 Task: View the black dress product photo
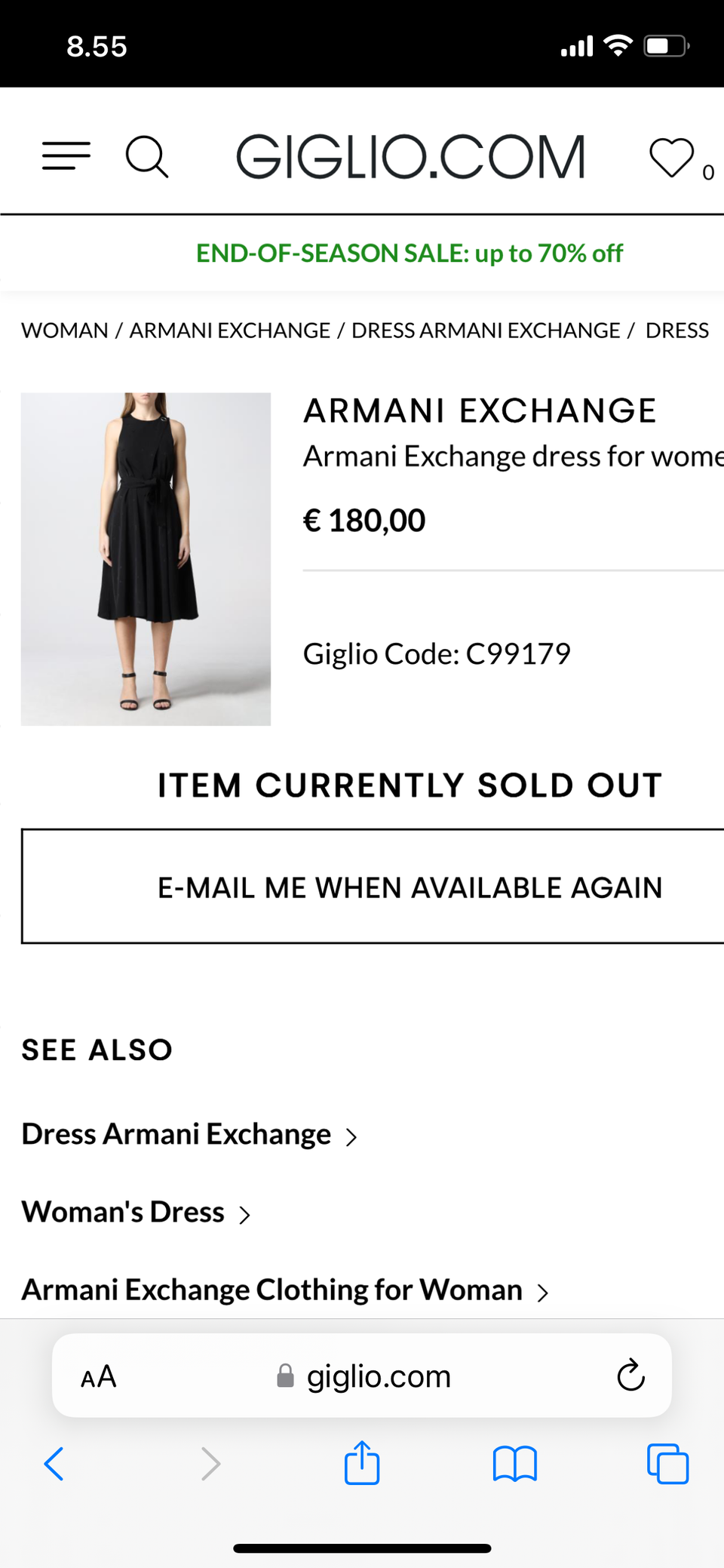click(x=146, y=558)
